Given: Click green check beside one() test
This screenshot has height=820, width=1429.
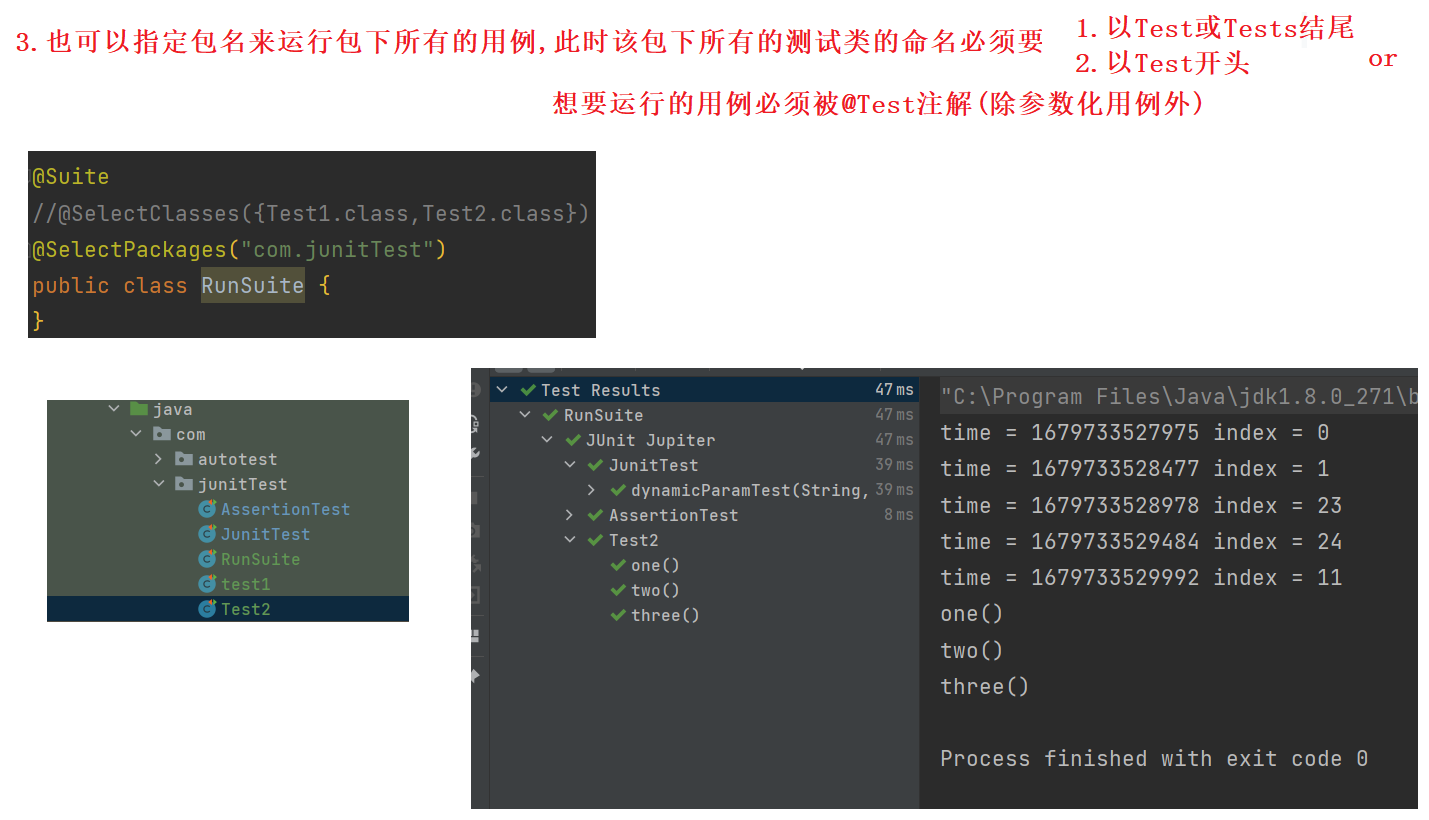Looking at the screenshot, I should [x=618, y=565].
